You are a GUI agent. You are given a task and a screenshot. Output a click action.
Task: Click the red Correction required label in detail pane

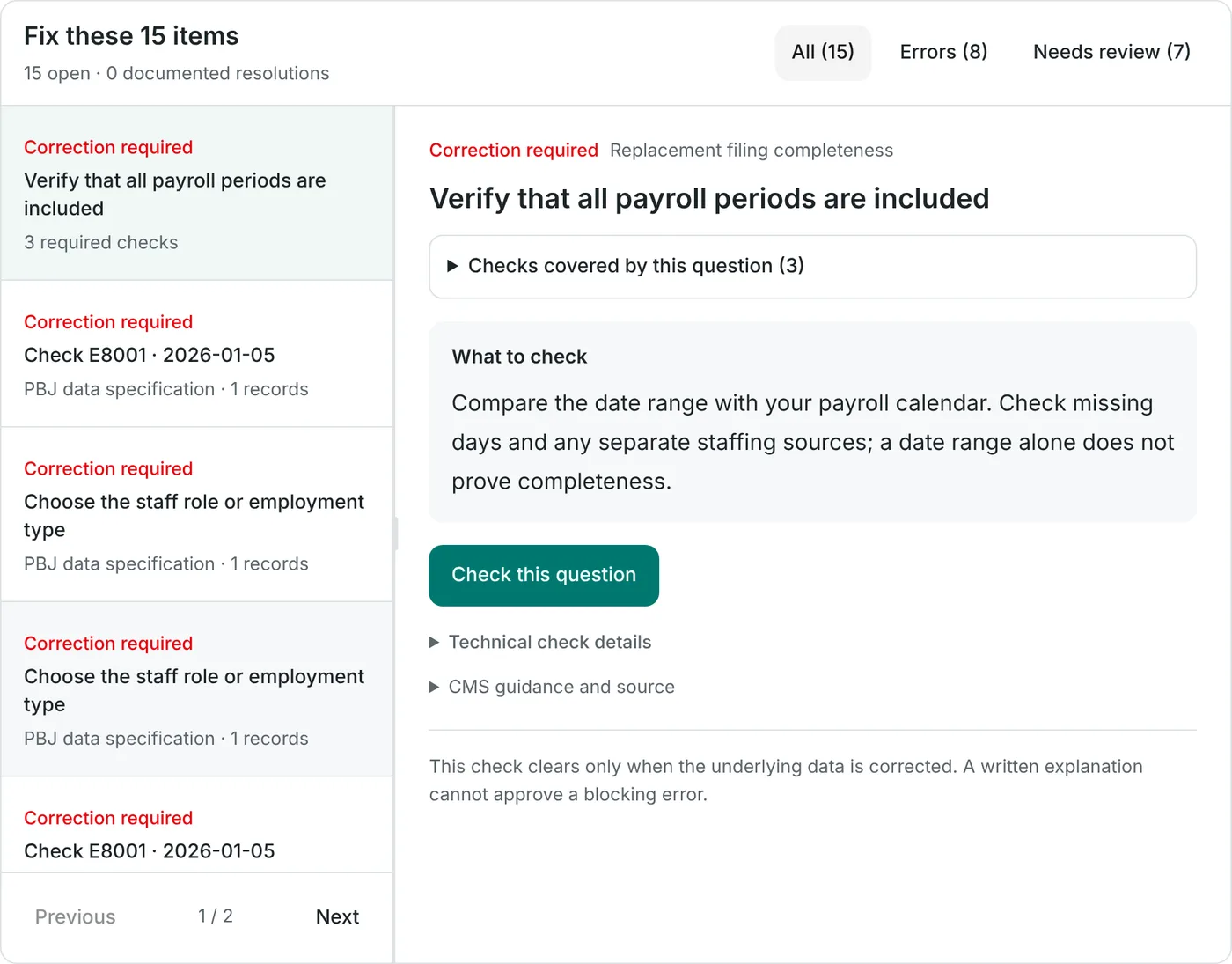(514, 151)
